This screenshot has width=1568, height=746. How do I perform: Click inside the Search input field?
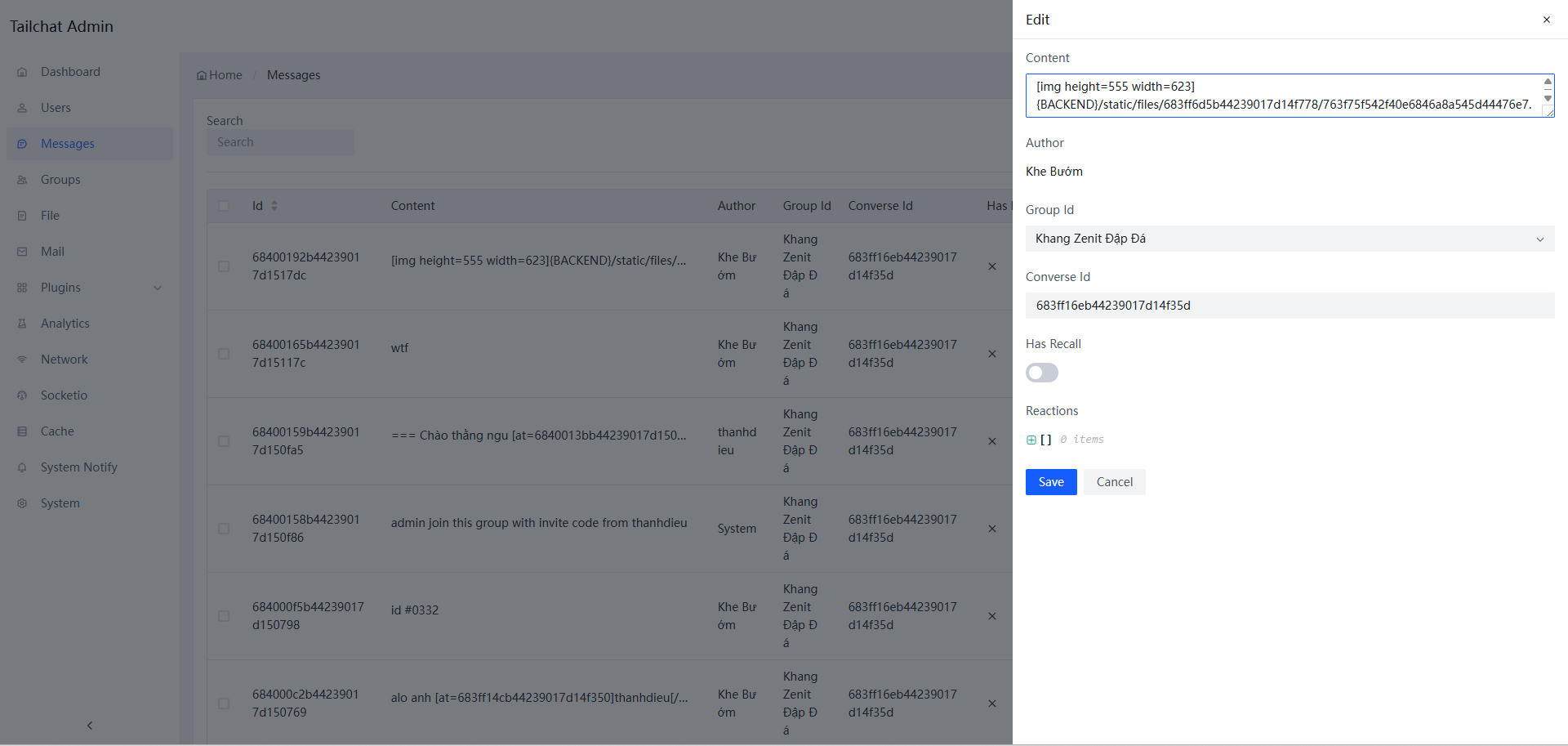point(280,141)
